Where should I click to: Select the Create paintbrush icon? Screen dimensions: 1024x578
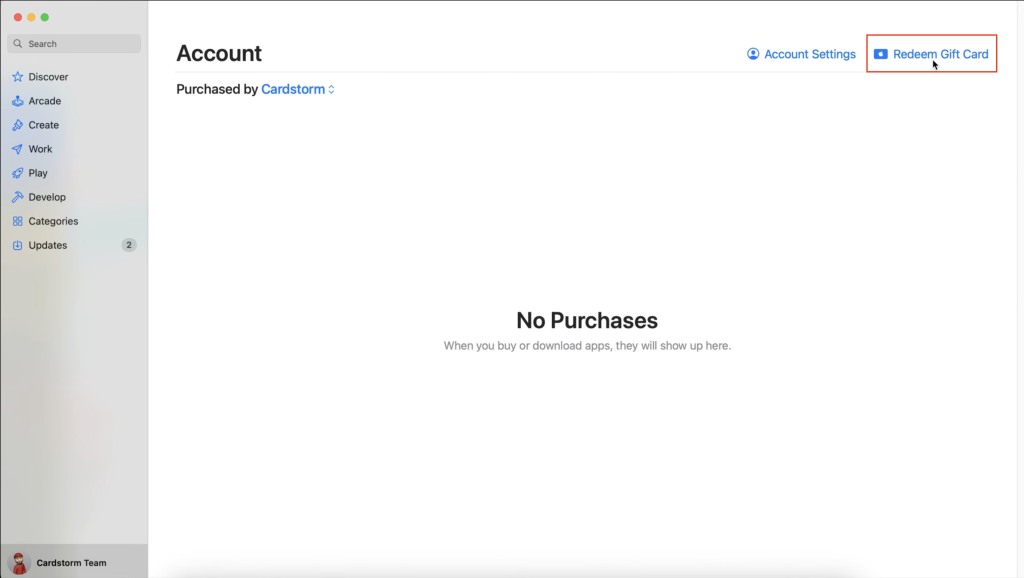(18, 125)
